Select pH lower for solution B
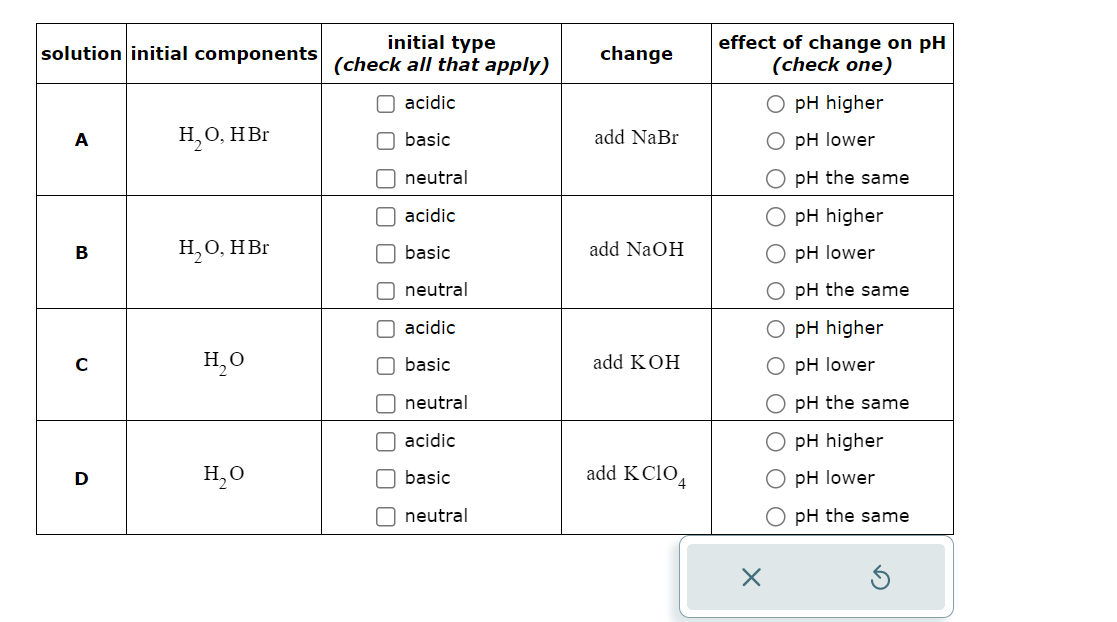The image size is (1117, 622). (x=776, y=253)
